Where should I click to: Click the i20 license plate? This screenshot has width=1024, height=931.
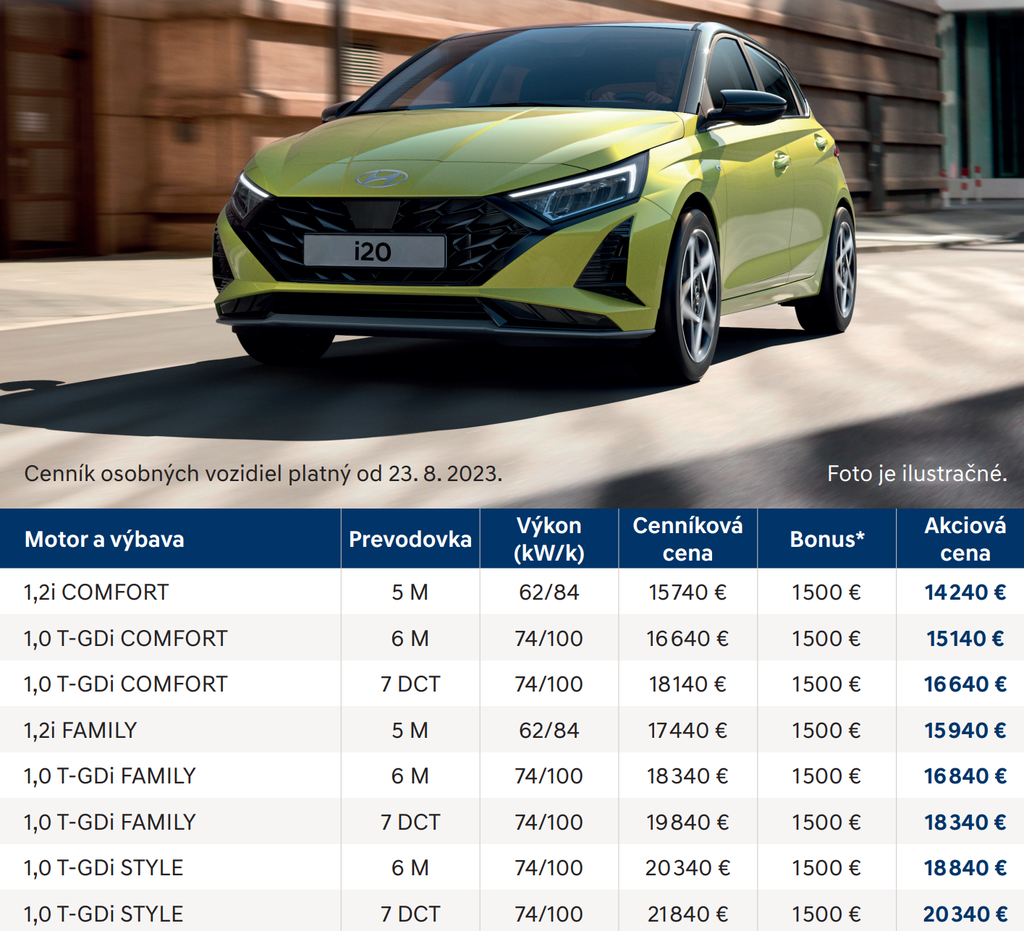tap(374, 251)
